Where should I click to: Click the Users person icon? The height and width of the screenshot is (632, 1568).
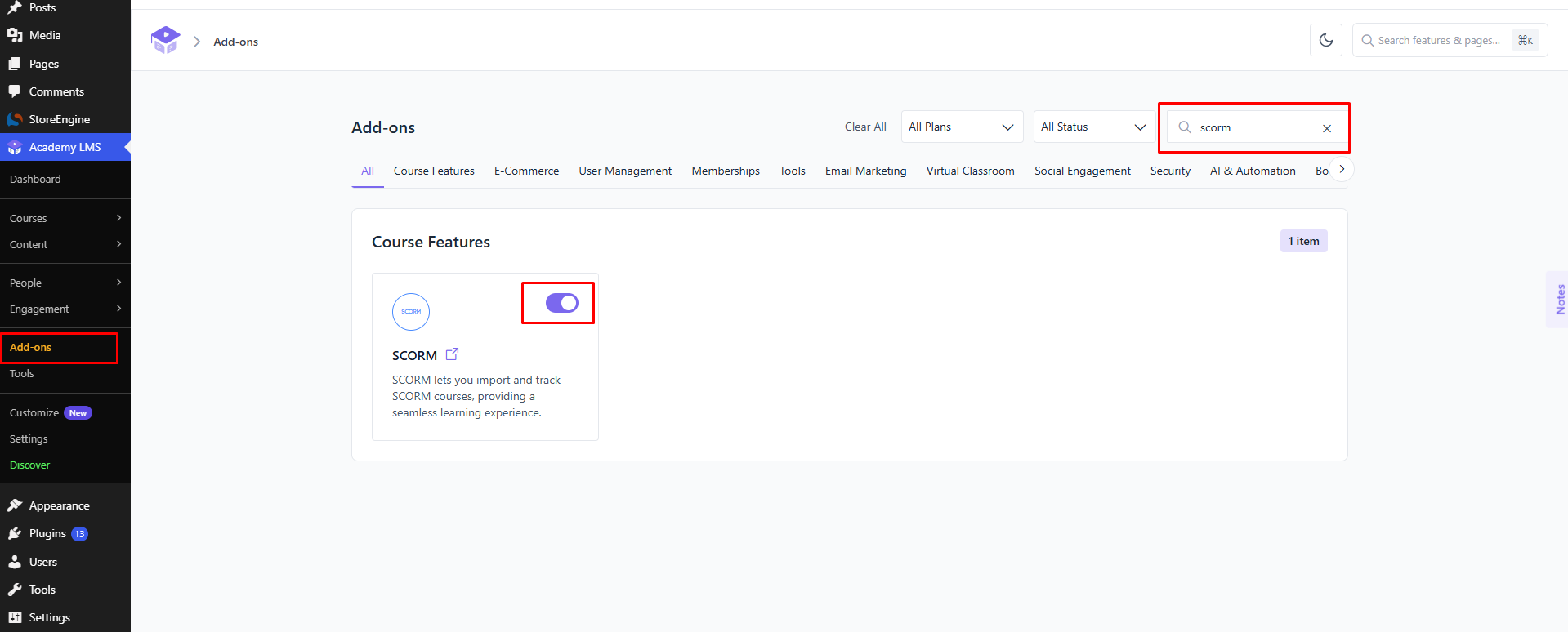point(15,562)
